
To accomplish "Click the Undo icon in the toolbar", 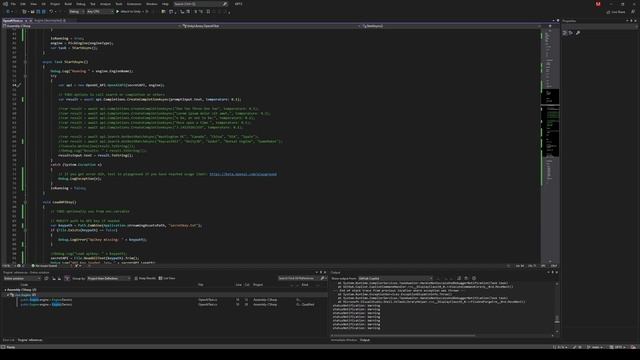I will 51,11.
